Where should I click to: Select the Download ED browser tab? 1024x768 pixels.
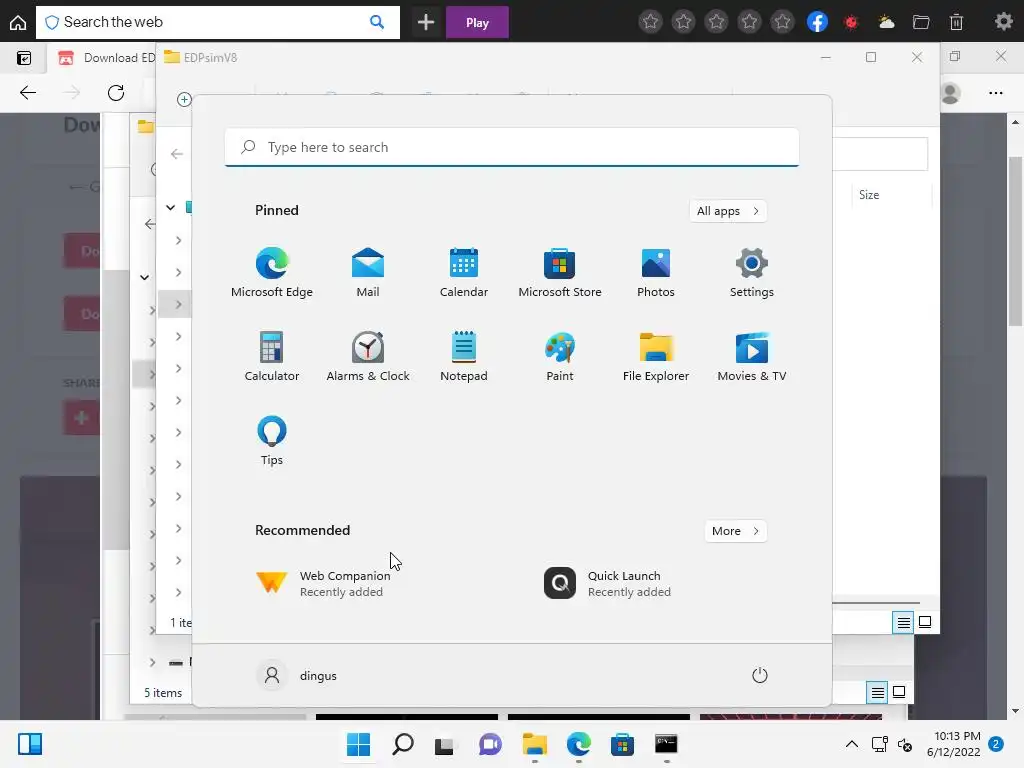(104, 57)
